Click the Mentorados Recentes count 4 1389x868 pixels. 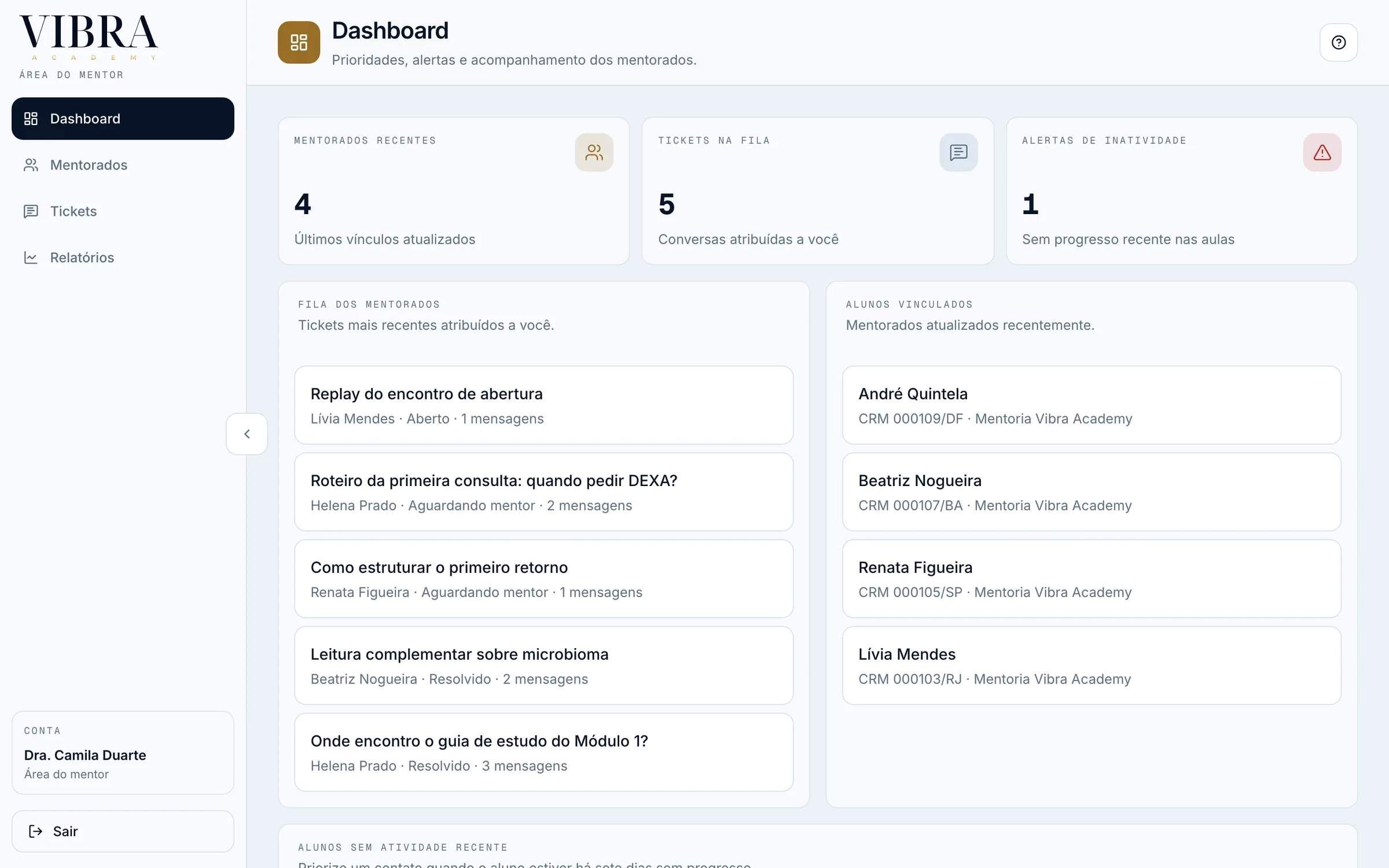tap(303, 204)
